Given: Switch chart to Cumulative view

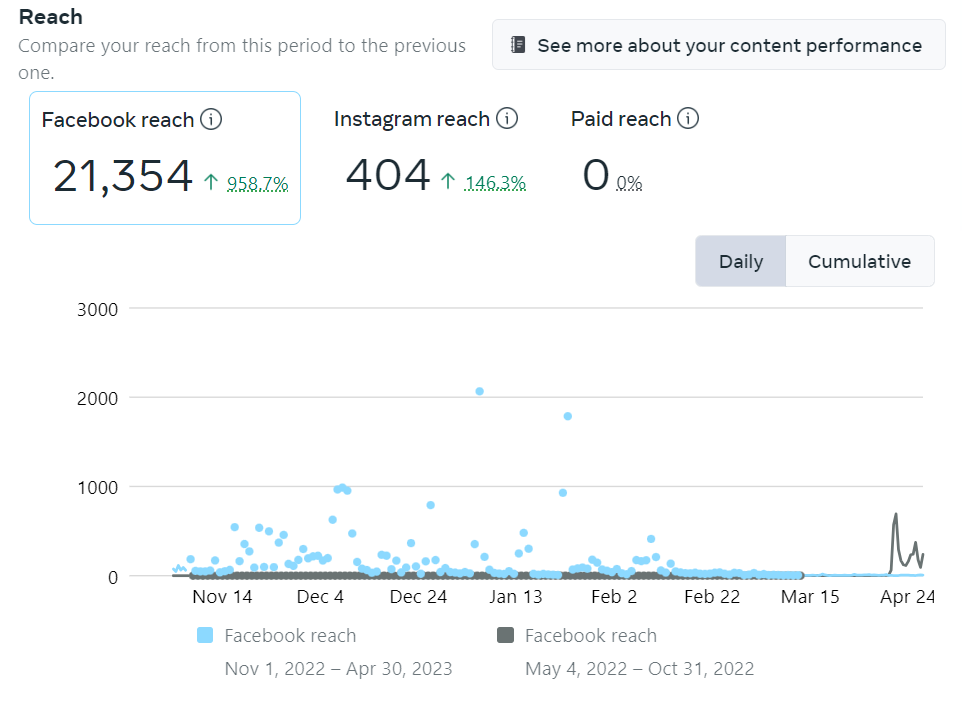Looking at the screenshot, I should [x=859, y=261].
